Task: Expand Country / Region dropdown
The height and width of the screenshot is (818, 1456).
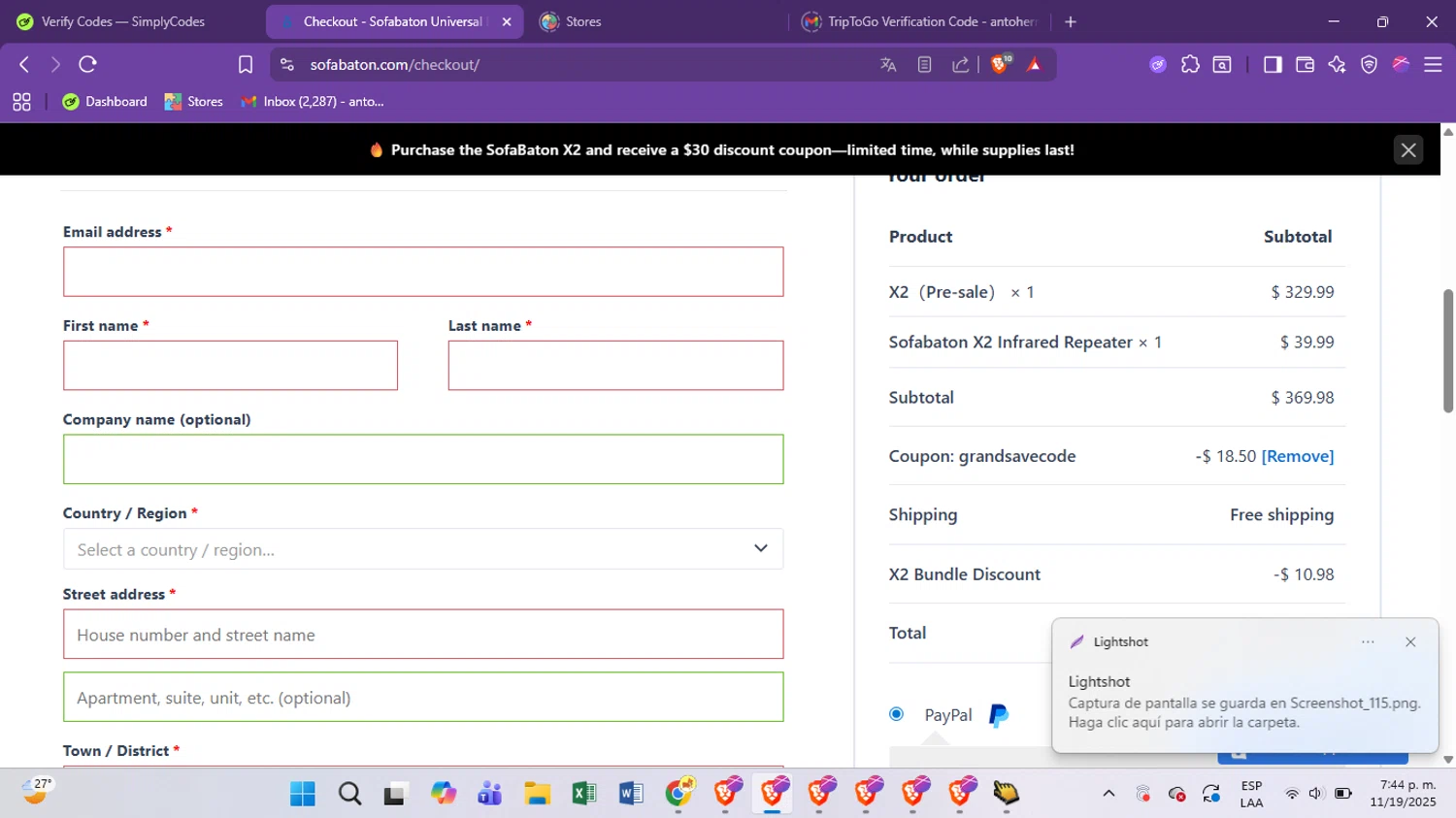Action: 423,549
